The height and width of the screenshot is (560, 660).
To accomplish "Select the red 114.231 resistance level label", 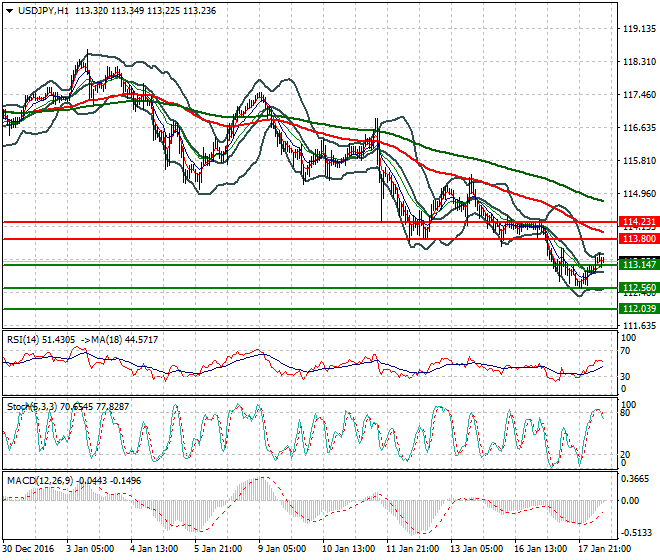I will tap(639, 221).
